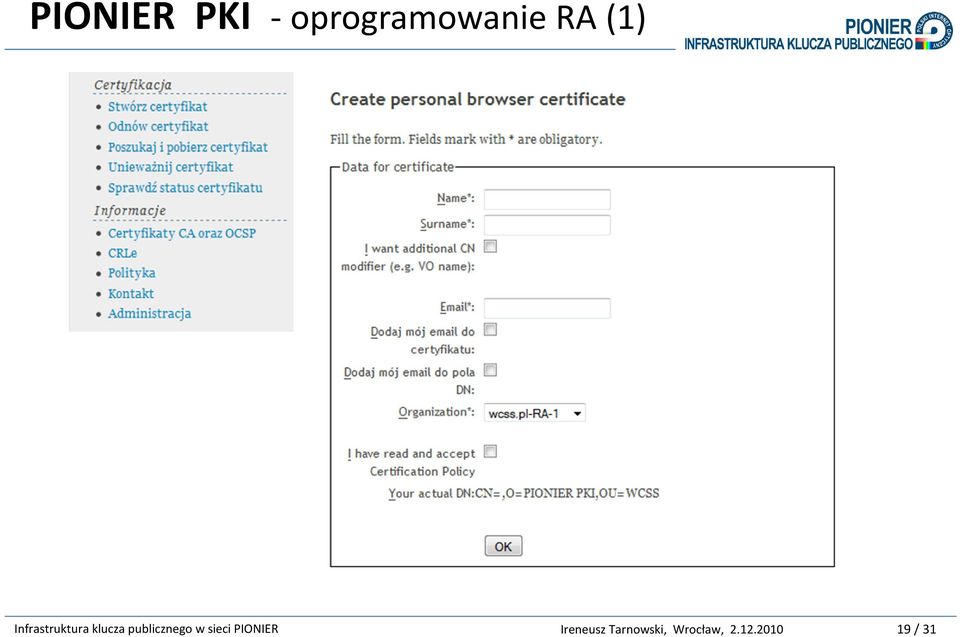The image size is (960, 637).
Task: Open the Stwórz certyfikat link
Action: [157, 107]
